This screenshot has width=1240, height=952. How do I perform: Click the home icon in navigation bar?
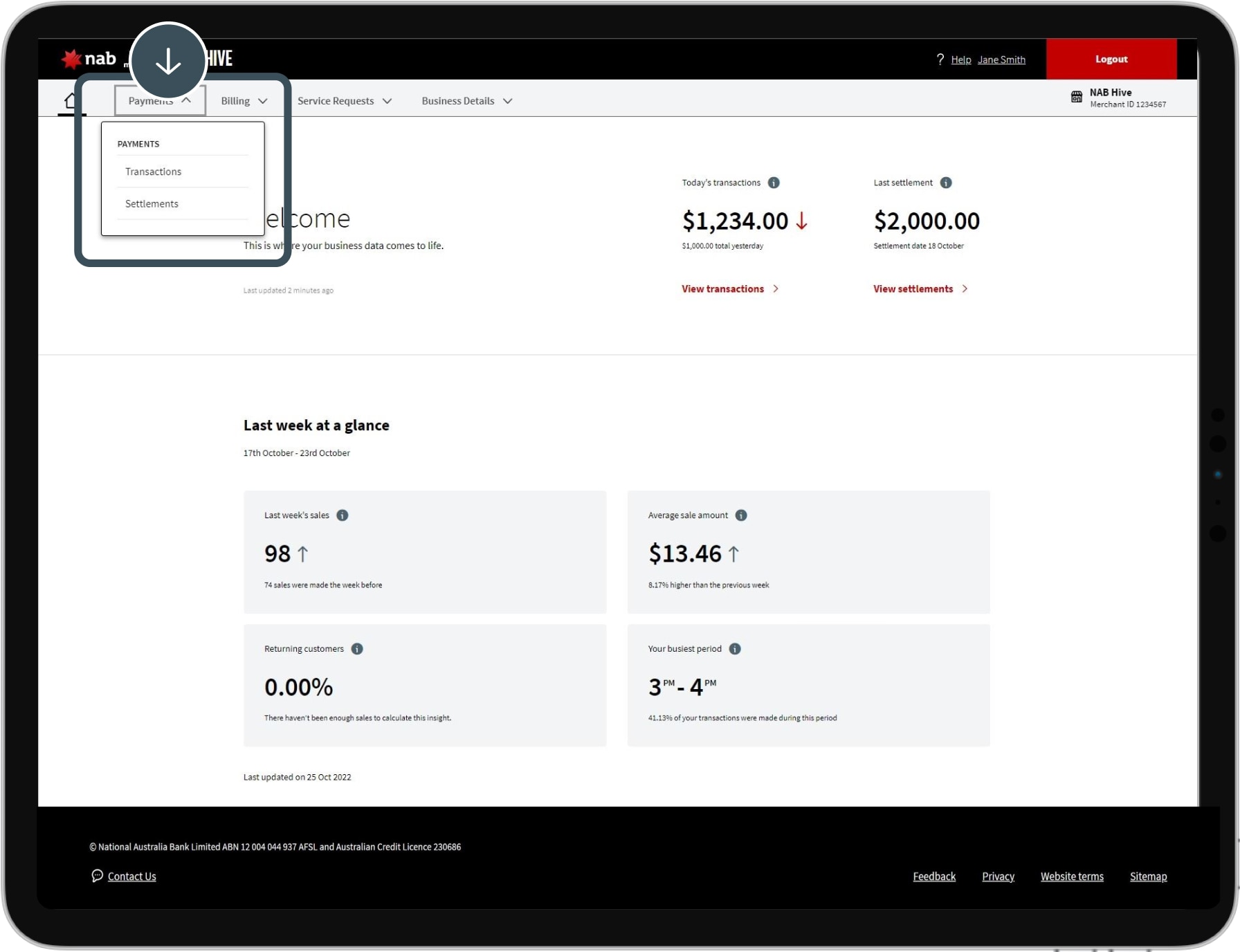[x=71, y=101]
